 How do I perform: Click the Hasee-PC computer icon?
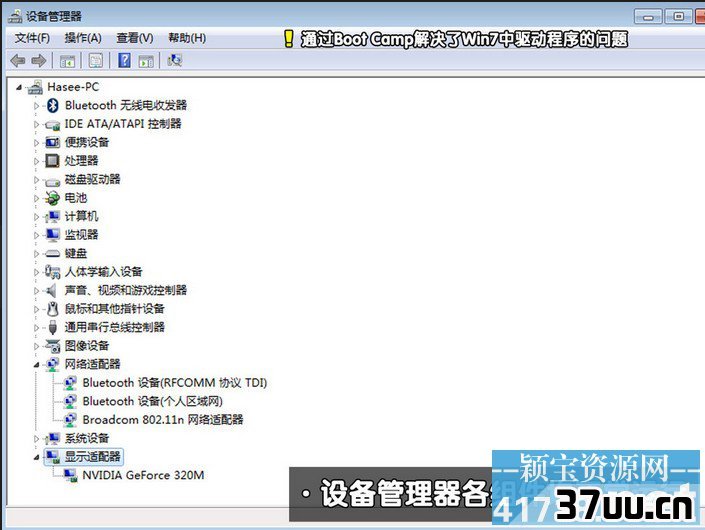(x=35, y=87)
